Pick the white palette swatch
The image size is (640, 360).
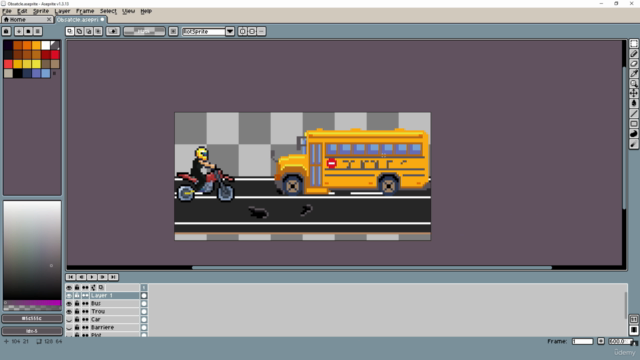click(45, 45)
